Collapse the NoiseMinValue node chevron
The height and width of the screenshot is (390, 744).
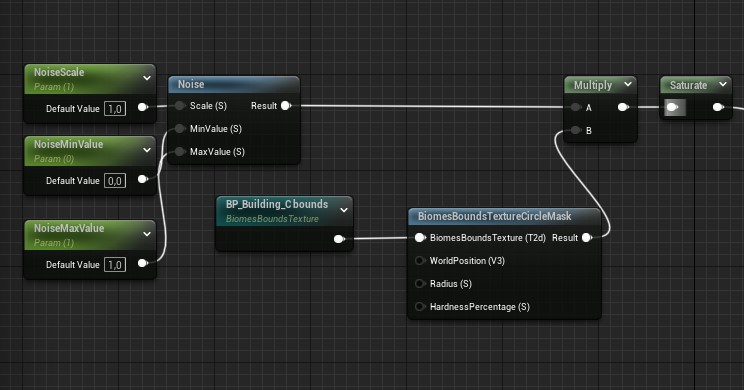pyautogui.click(x=147, y=150)
